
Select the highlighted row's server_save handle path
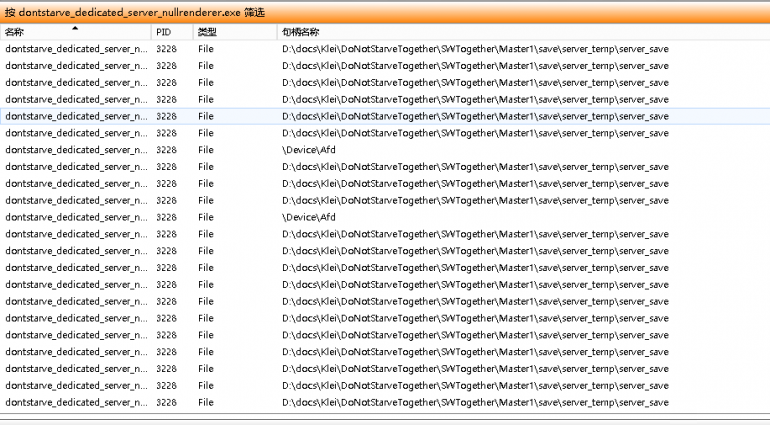click(475, 116)
